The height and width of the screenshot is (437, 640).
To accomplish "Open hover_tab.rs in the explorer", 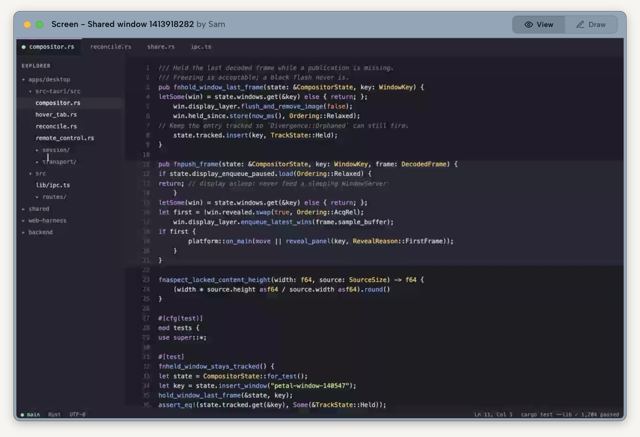I will [x=56, y=115].
